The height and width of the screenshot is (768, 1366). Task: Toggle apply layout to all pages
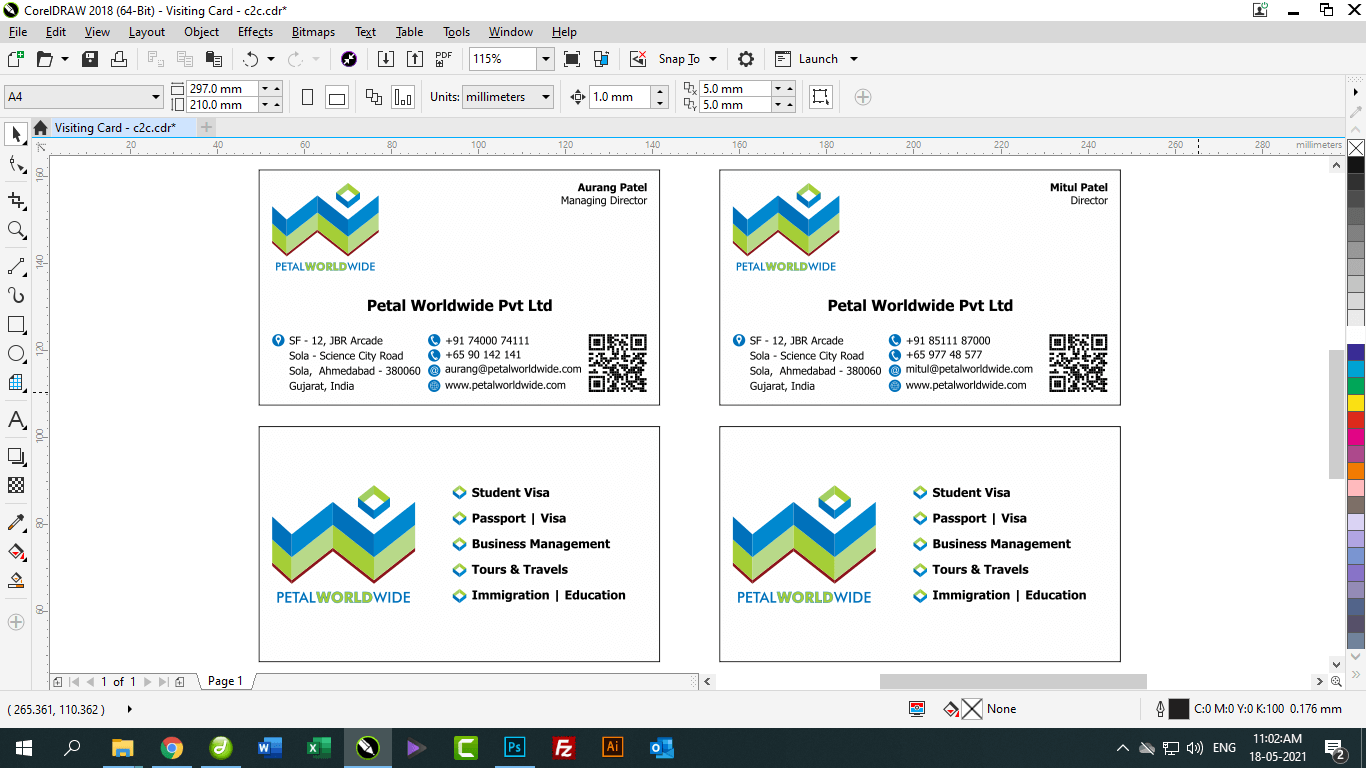pyautogui.click(x=374, y=97)
